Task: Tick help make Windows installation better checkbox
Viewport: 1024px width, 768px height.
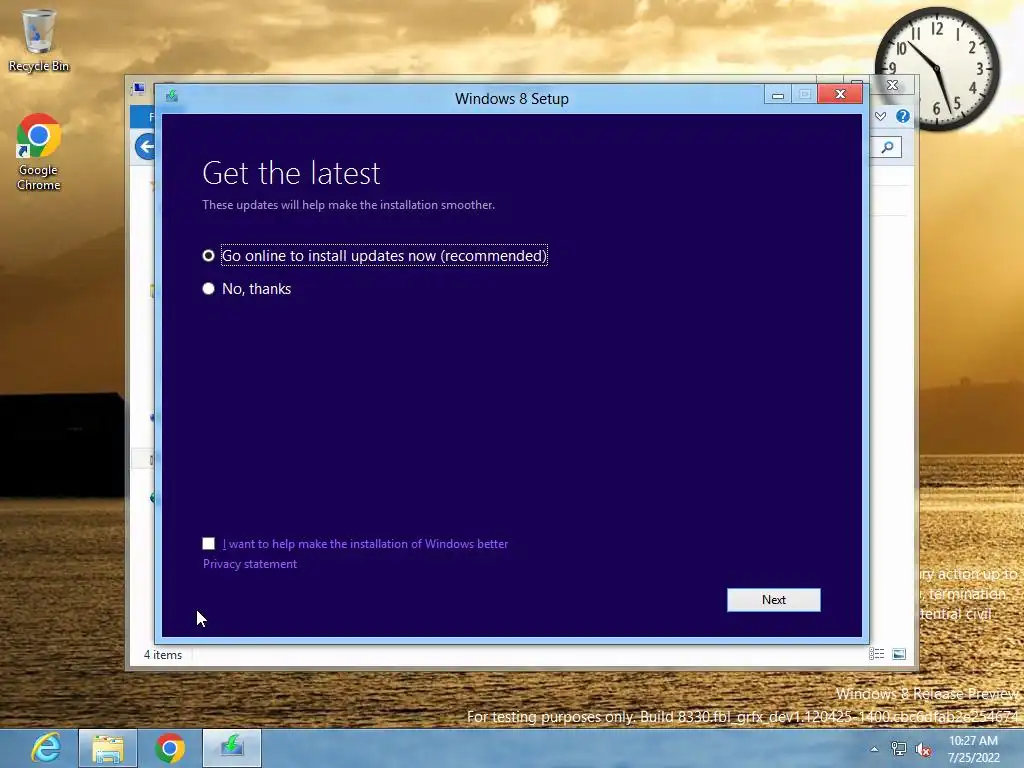Action: [x=208, y=543]
